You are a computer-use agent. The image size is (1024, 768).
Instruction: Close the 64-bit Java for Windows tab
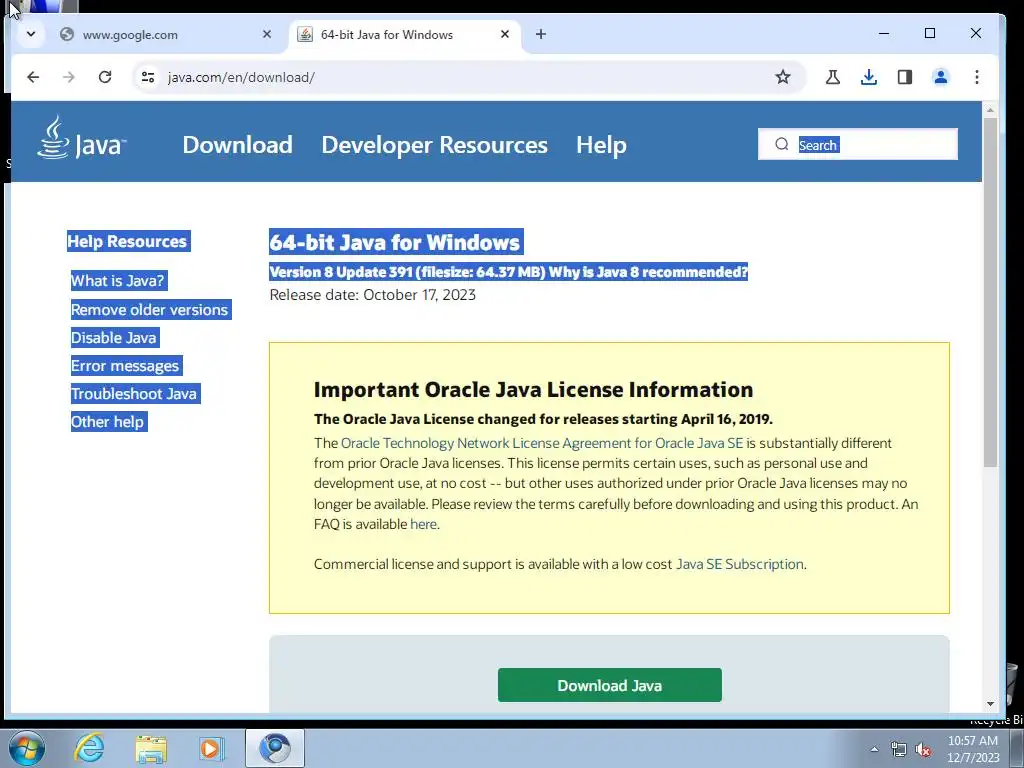[505, 34]
